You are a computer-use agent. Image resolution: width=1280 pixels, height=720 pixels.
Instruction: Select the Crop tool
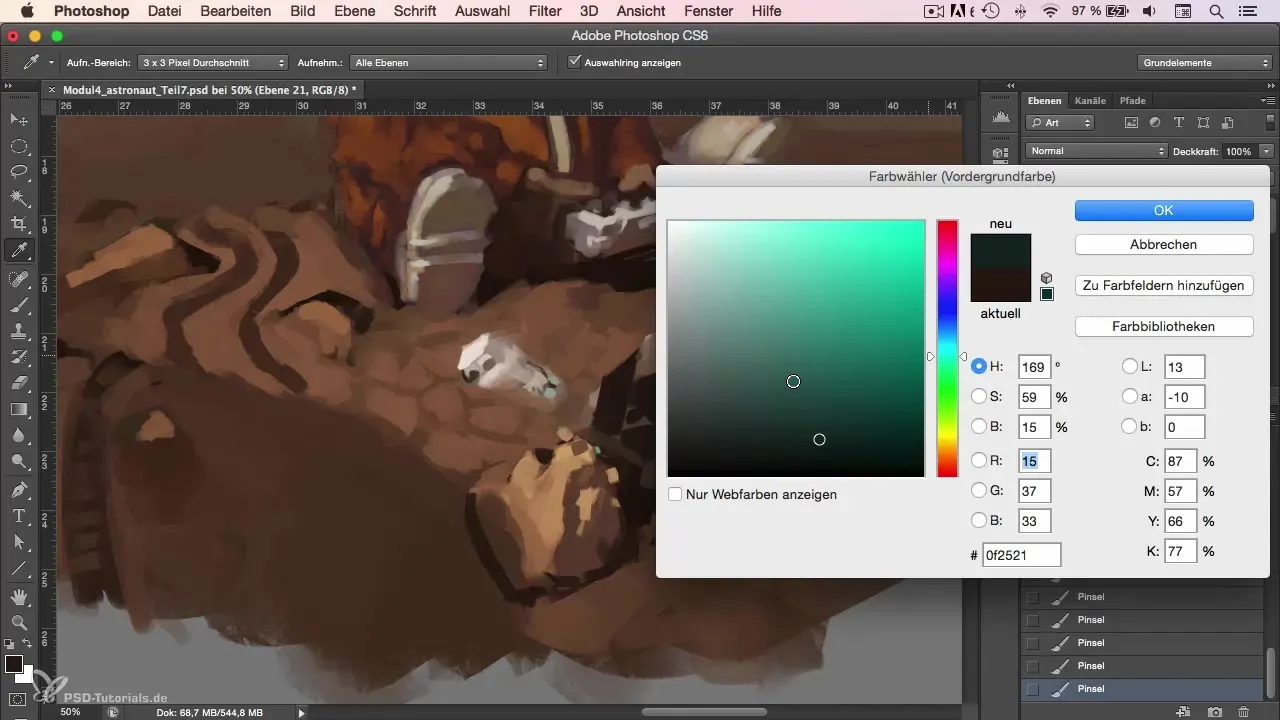pyautogui.click(x=18, y=223)
